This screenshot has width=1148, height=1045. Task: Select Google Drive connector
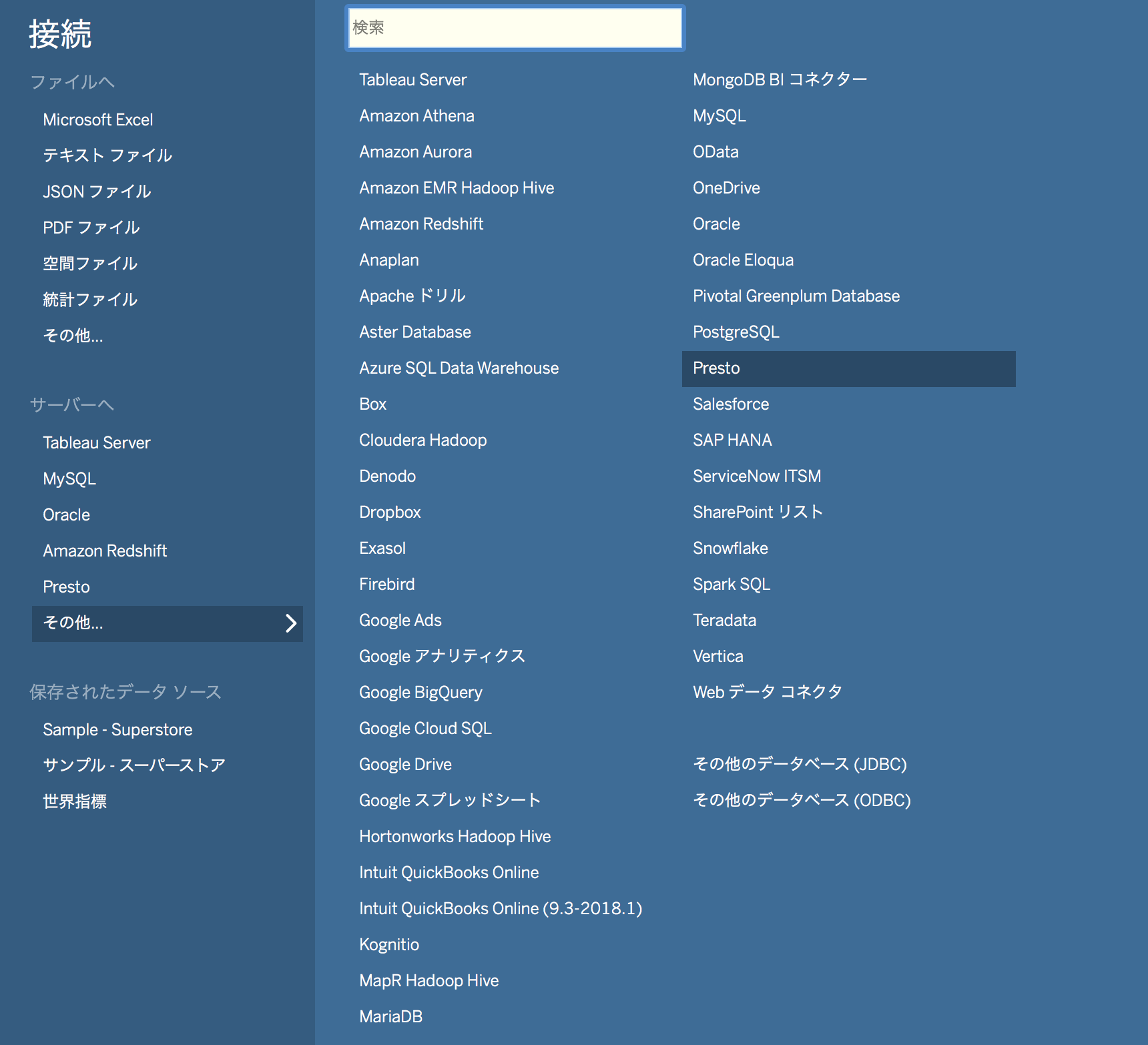point(405,765)
